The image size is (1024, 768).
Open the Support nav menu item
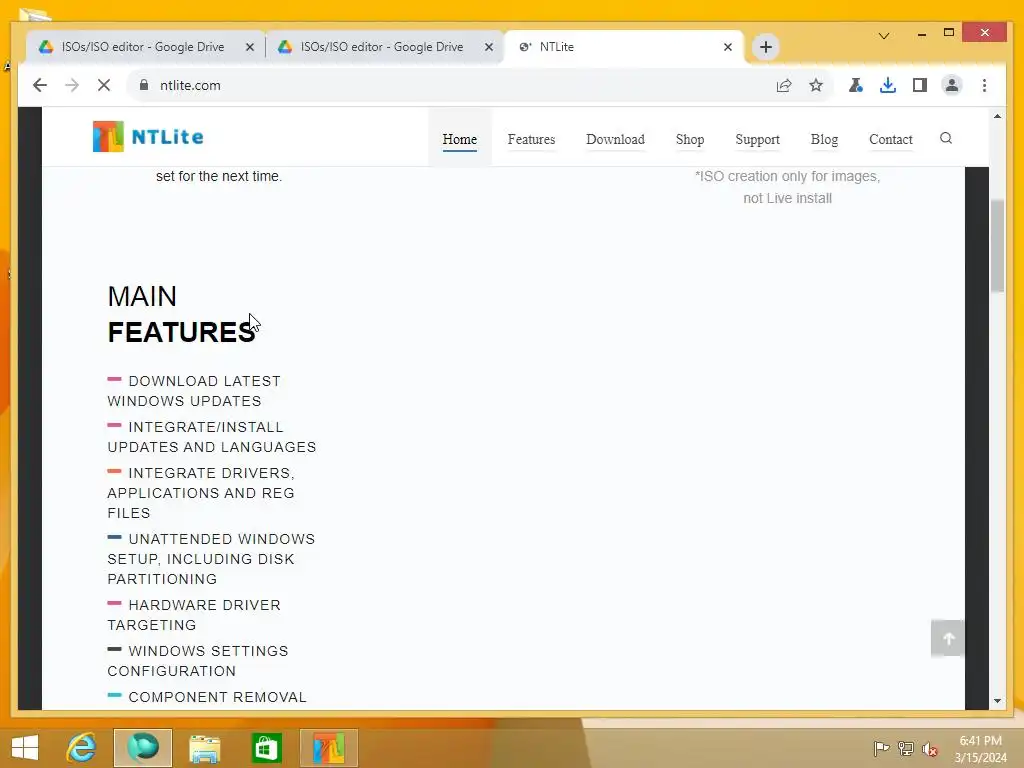point(758,139)
